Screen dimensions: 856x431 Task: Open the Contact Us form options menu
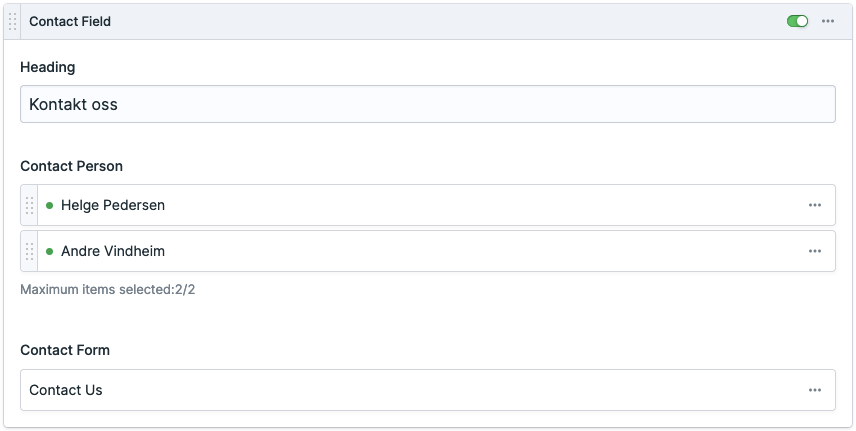pos(815,390)
